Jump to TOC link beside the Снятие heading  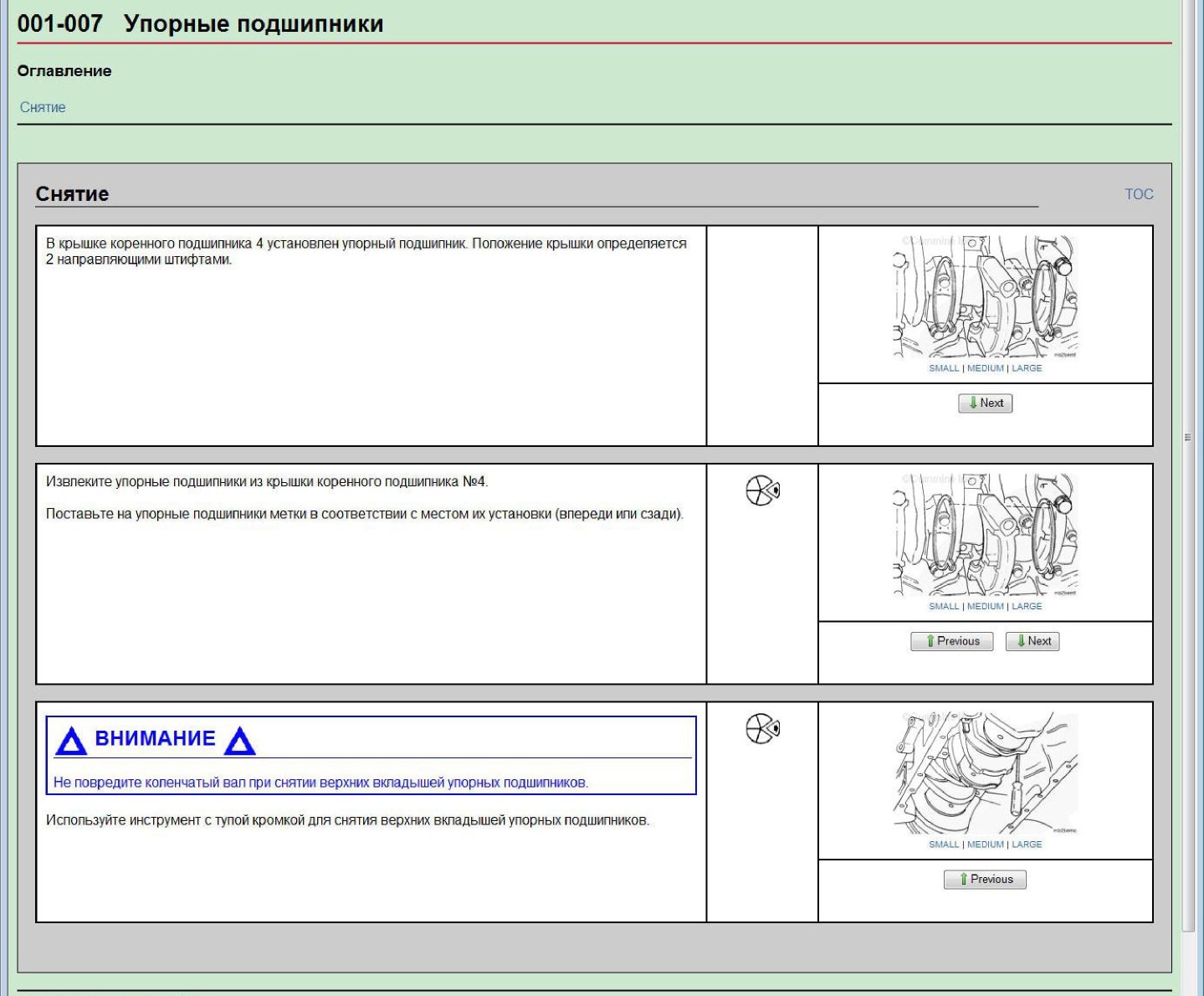1139,194
